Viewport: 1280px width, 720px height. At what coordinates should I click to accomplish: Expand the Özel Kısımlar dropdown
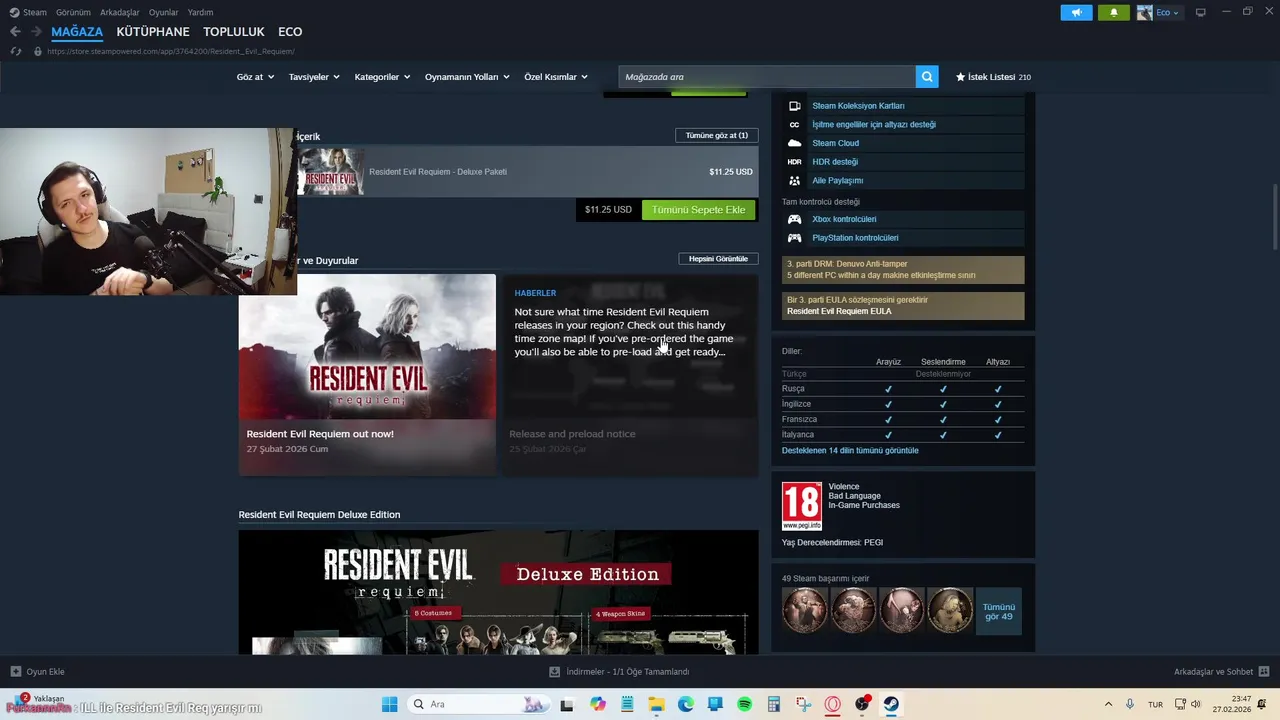556,77
